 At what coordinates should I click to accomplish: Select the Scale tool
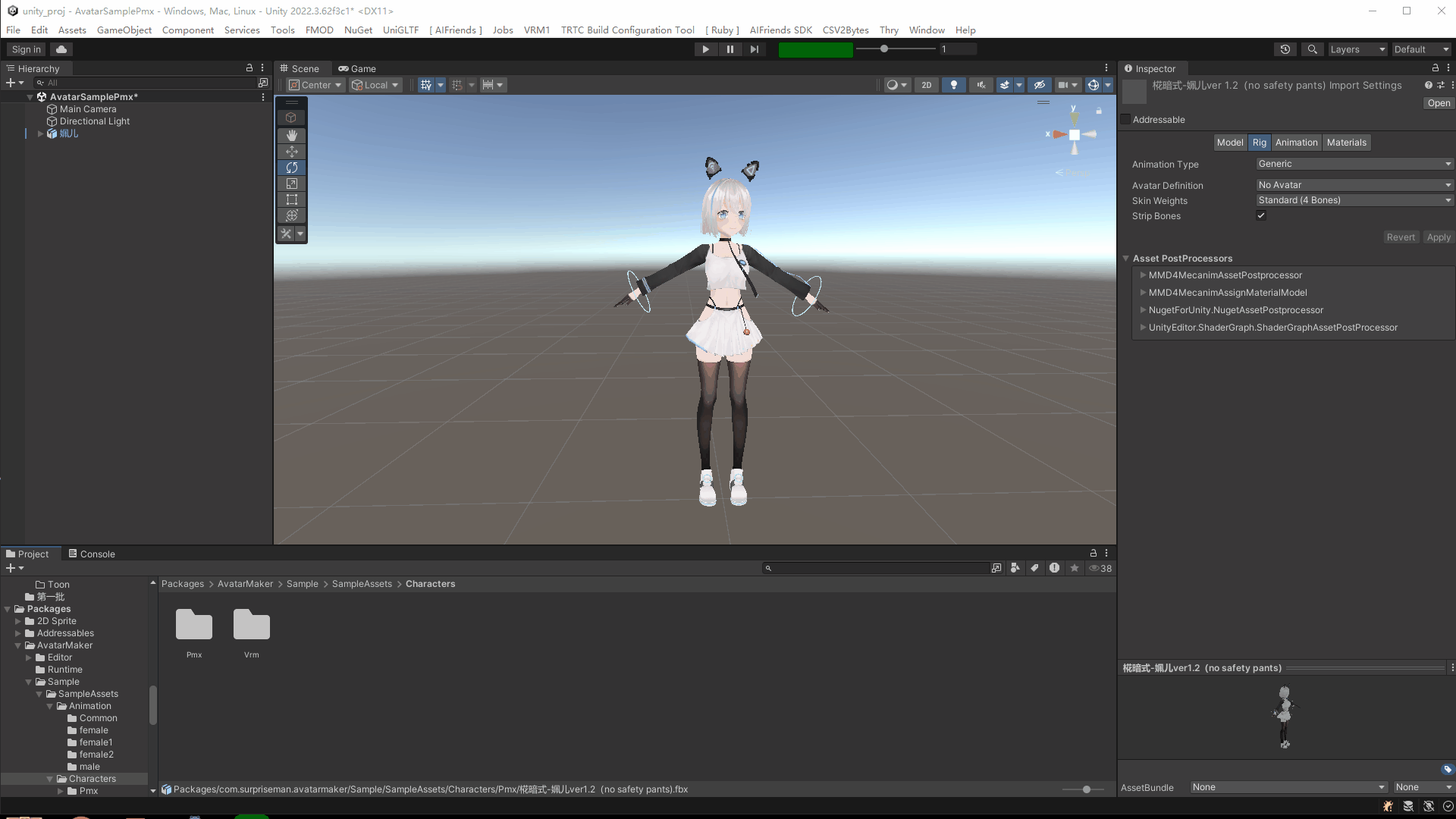(x=291, y=184)
